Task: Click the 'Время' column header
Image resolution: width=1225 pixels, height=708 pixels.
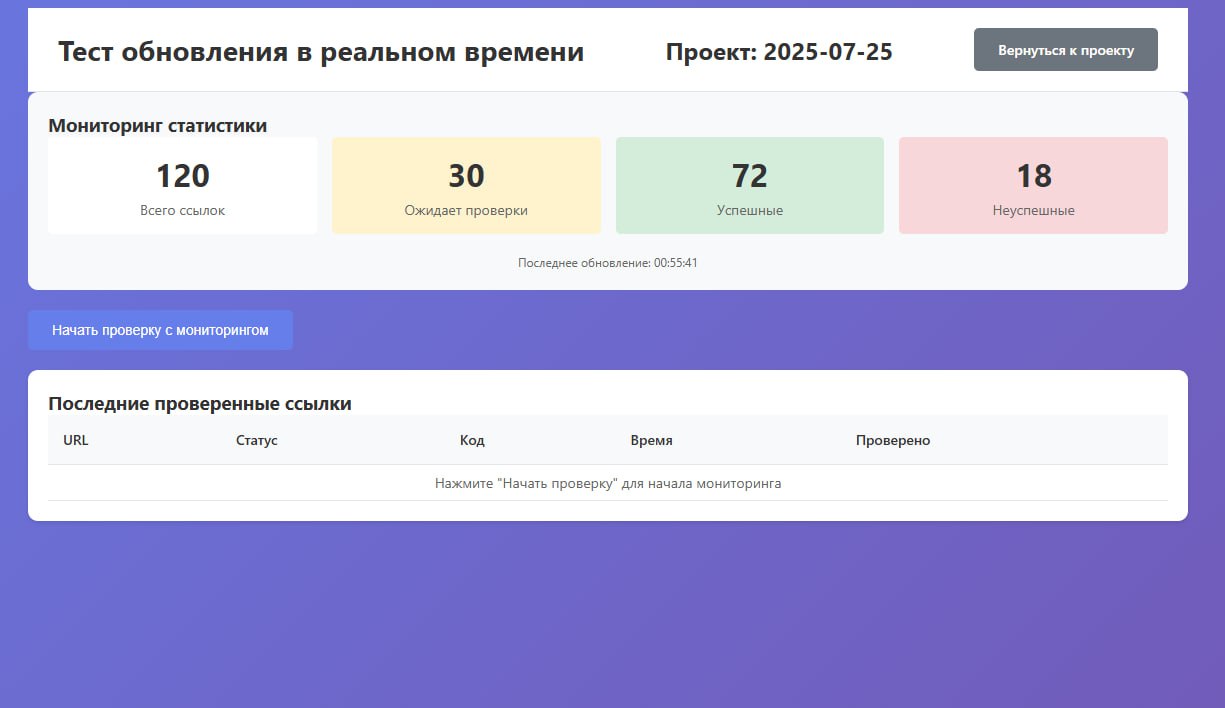Action: (651, 441)
